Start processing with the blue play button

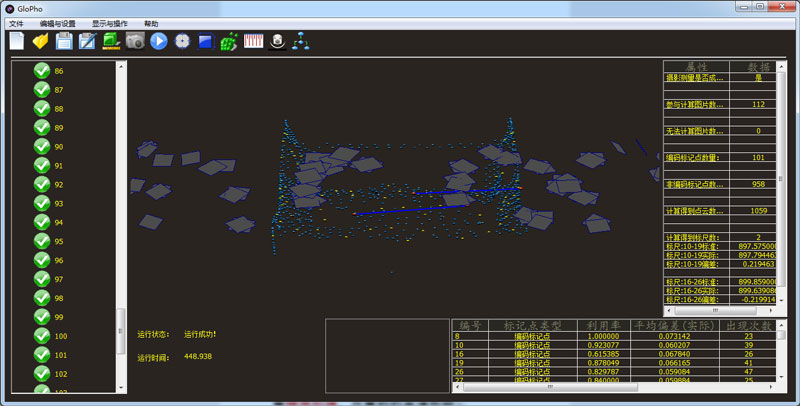158,41
